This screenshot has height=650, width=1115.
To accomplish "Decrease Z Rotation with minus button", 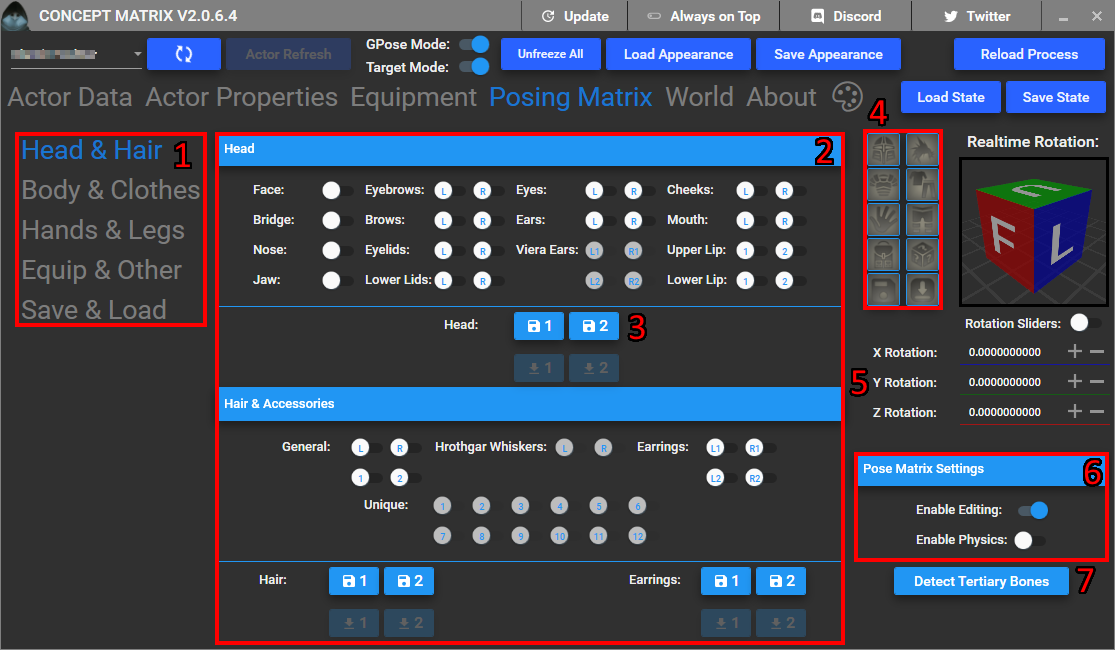I will [1097, 411].
